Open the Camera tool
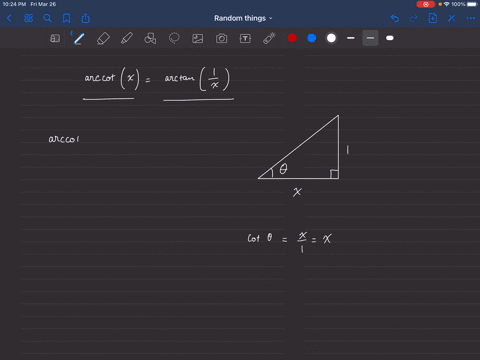This screenshot has height=360, width=480. (221, 38)
